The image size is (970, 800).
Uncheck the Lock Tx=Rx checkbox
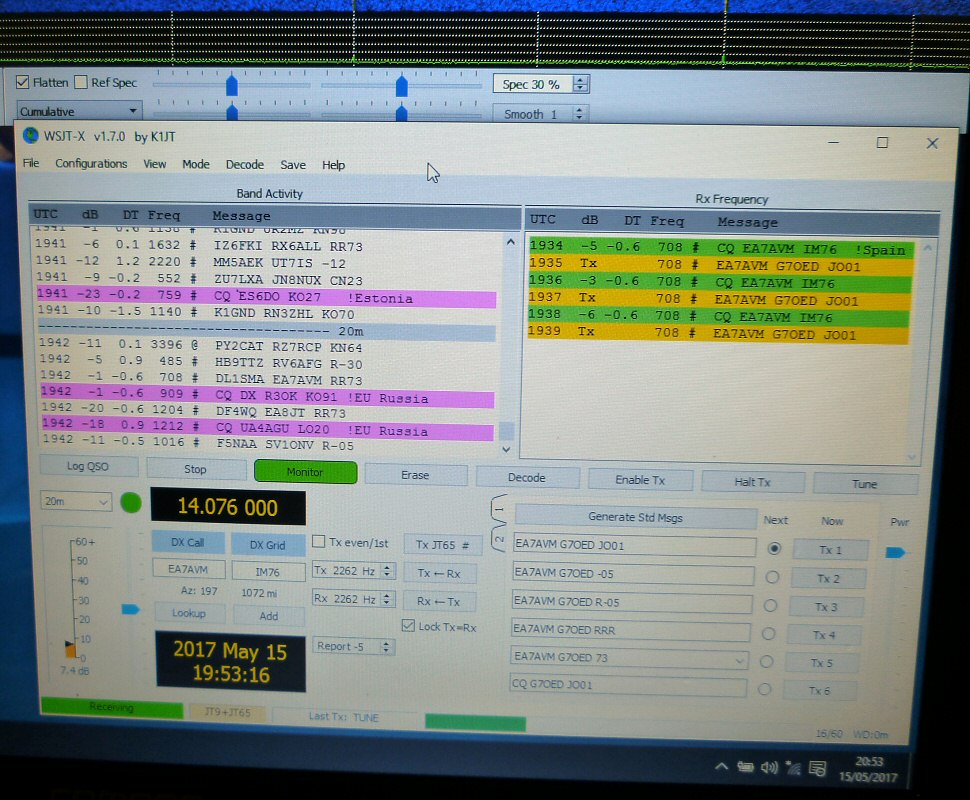[408, 626]
